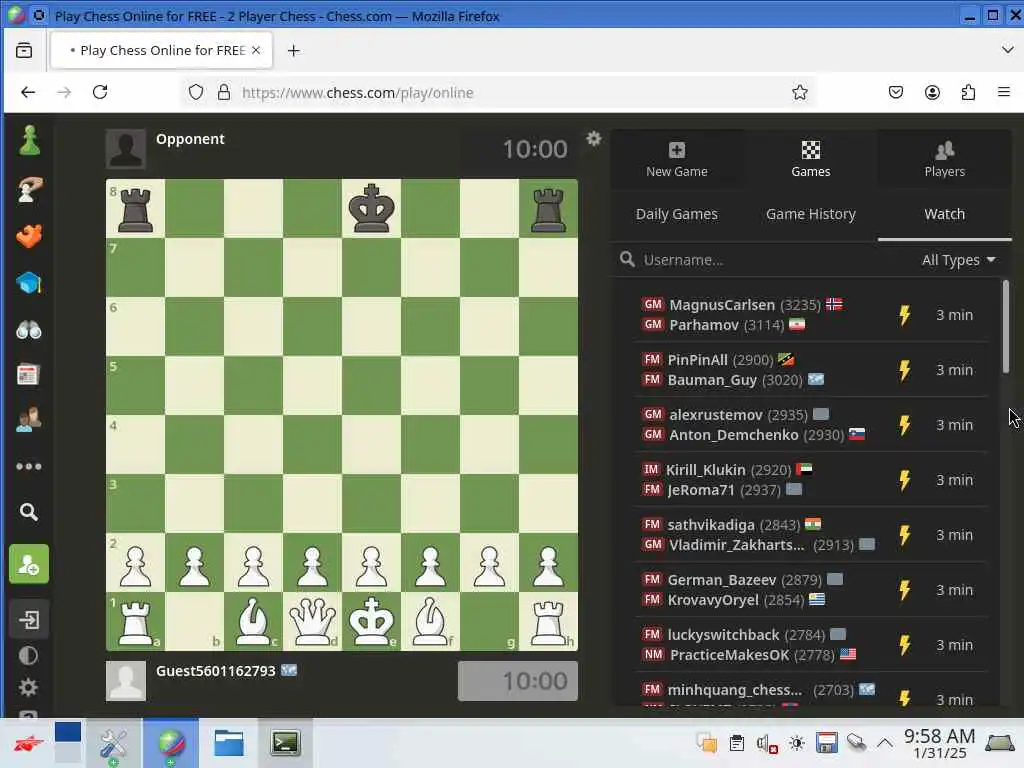Open Watch binoculars icon in sidebar

click(x=29, y=330)
